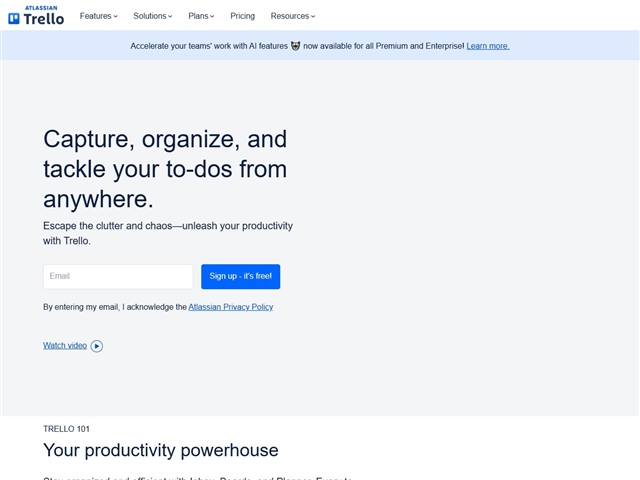The width and height of the screenshot is (640, 480).
Task: Click the Sign up - it's free button
Action: coord(240,277)
